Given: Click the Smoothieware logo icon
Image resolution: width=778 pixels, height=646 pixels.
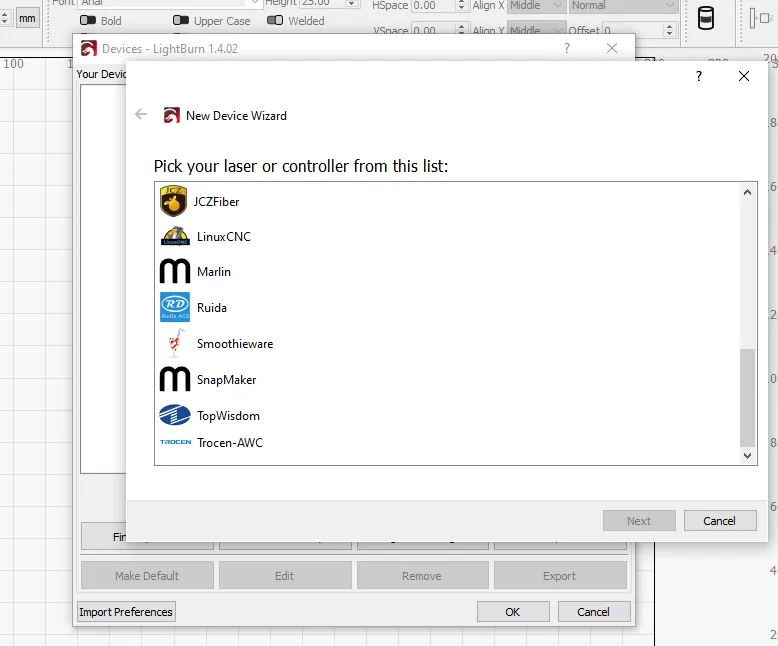Looking at the screenshot, I should coord(175,343).
